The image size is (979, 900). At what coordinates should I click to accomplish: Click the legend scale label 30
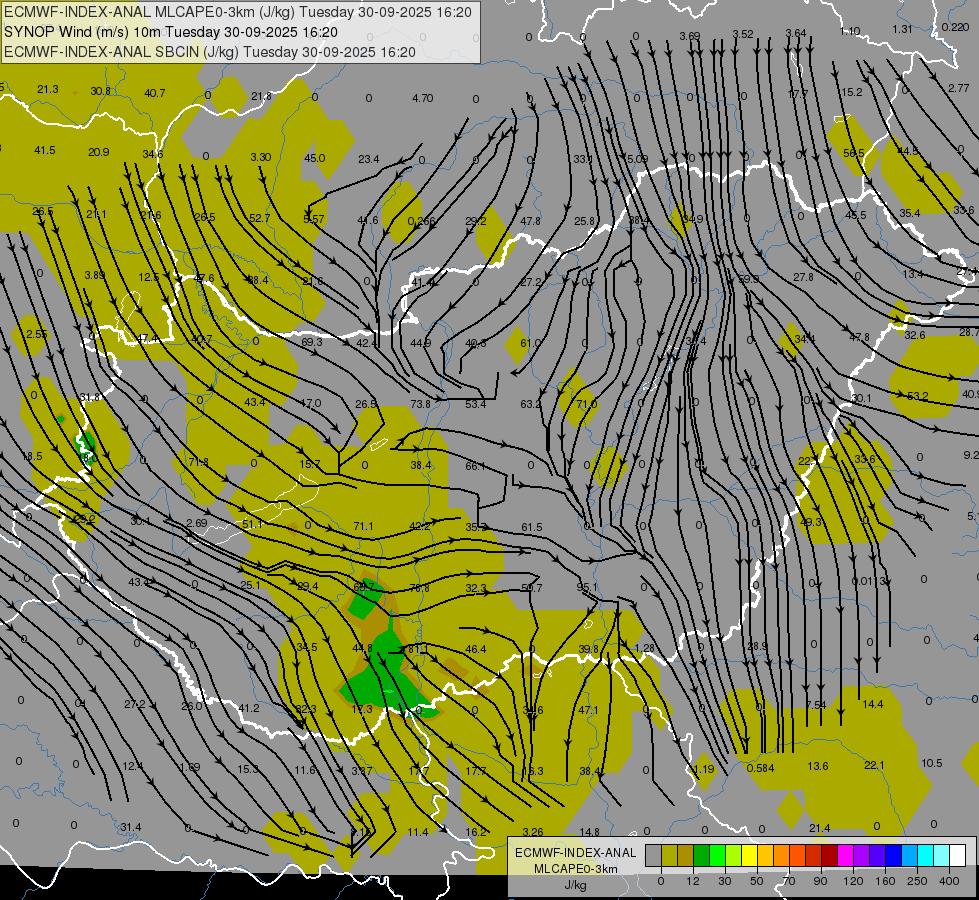[725, 881]
